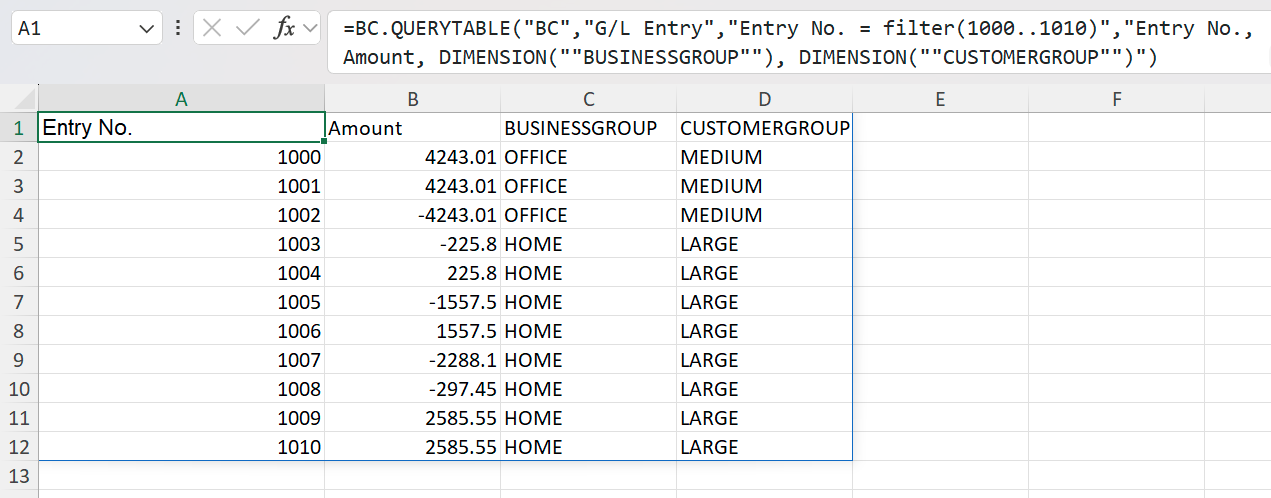Select the empty cell F1
Image resolution: width=1271 pixels, height=498 pixels.
[1117, 128]
